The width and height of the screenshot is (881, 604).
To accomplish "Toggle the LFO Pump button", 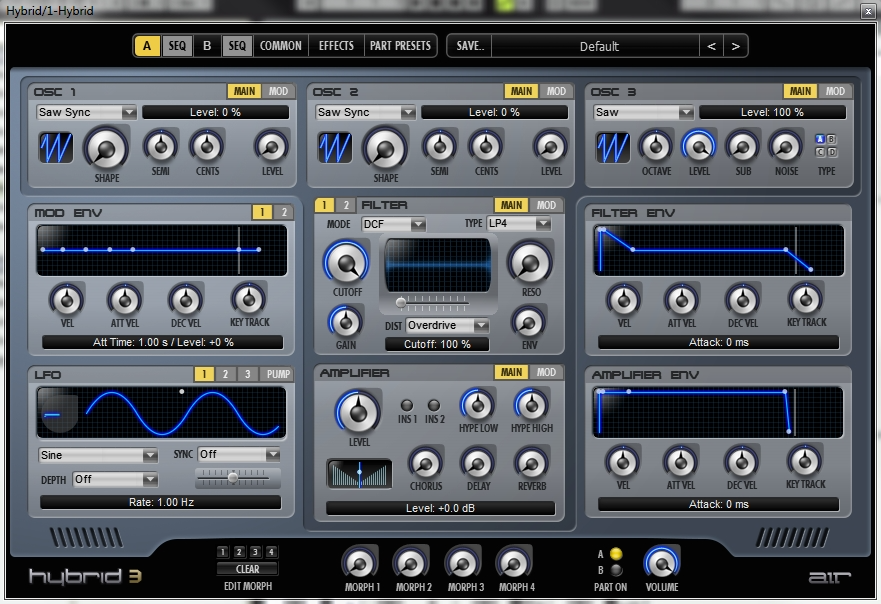I will click(x=278, y=374).
